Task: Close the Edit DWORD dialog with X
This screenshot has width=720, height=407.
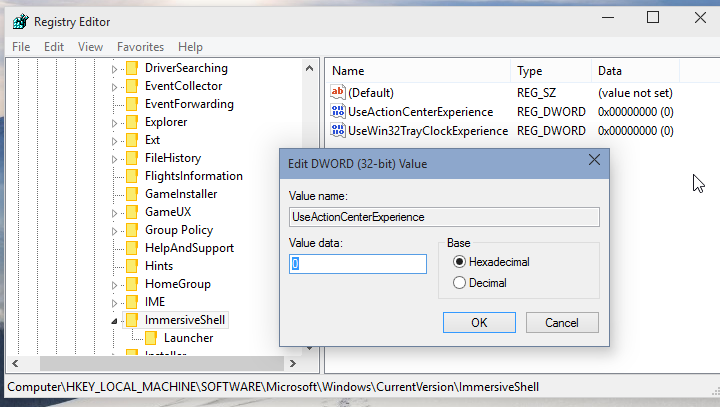Action: click(594, 160)
